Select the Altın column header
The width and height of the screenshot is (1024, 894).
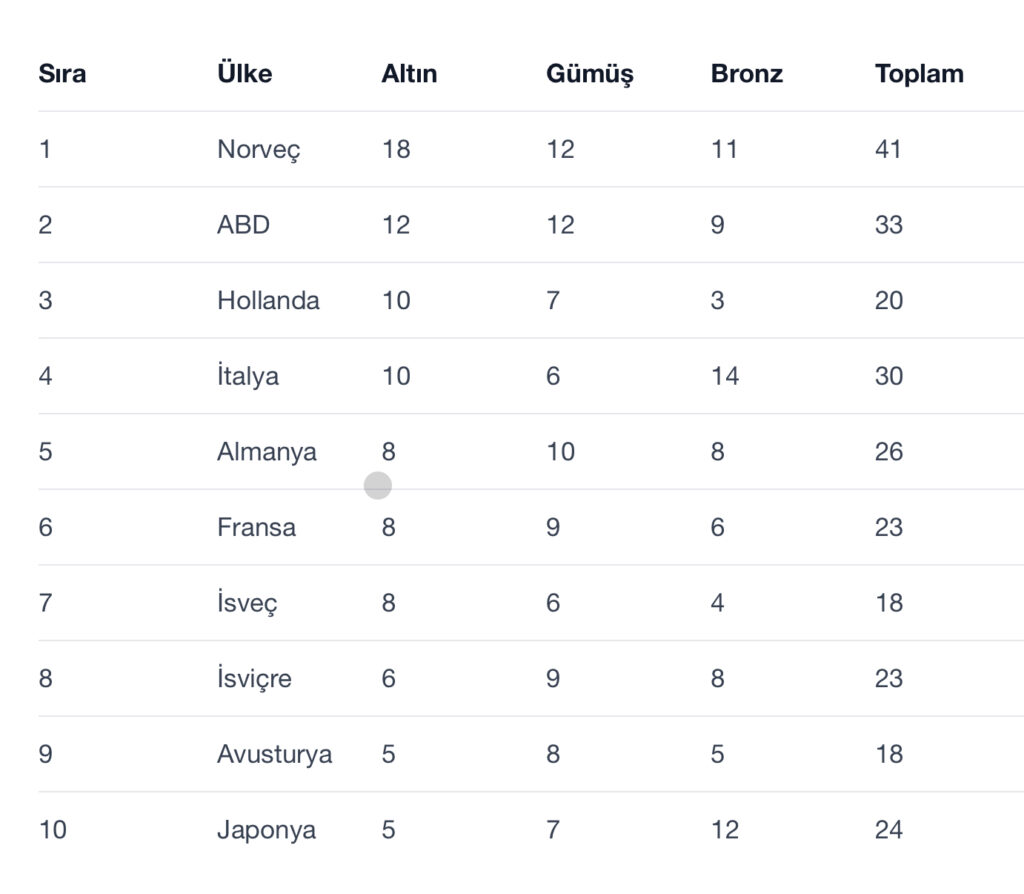click(x=409, y=74)
